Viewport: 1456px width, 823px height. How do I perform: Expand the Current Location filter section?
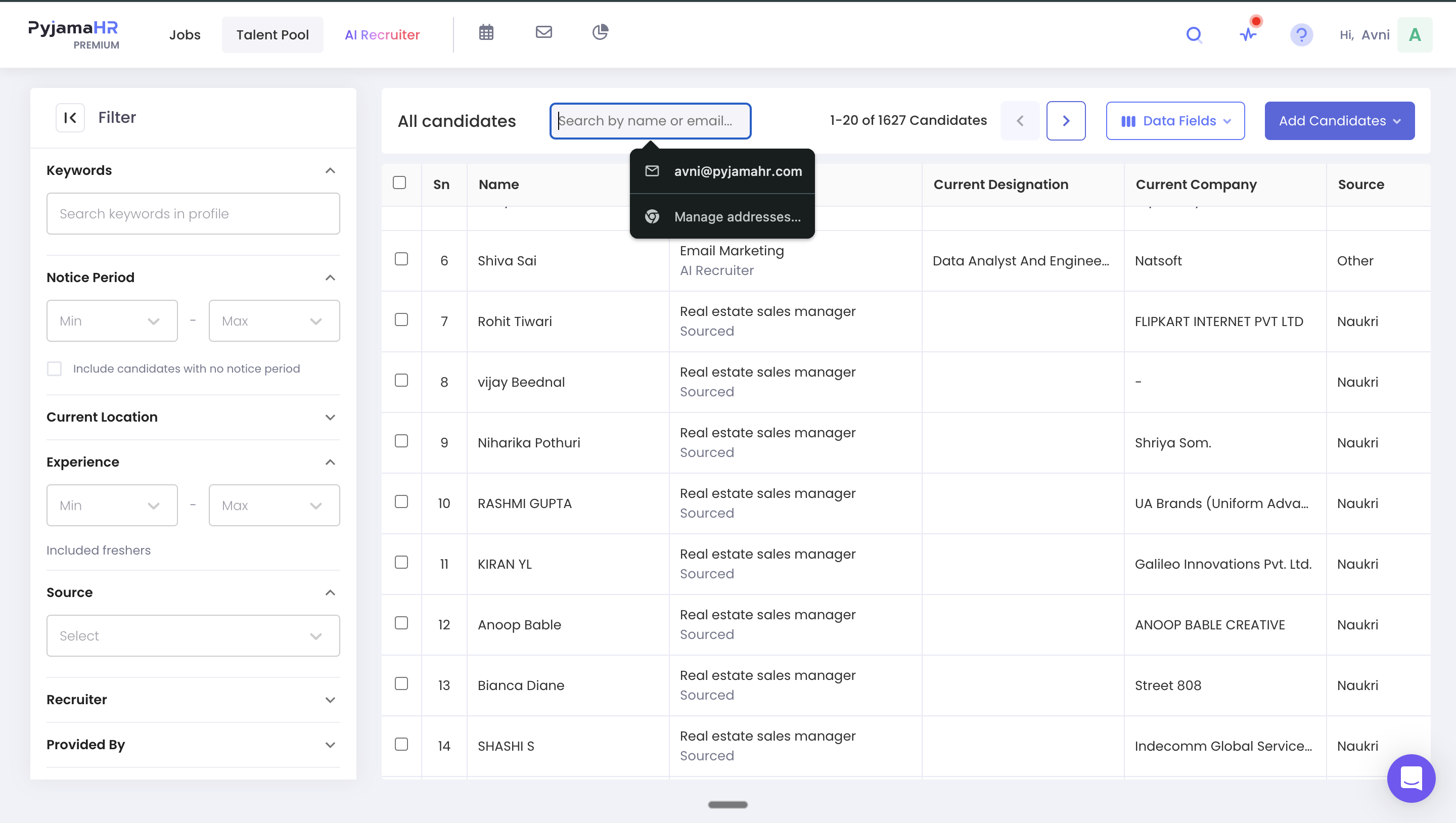[x=193, y=417]
